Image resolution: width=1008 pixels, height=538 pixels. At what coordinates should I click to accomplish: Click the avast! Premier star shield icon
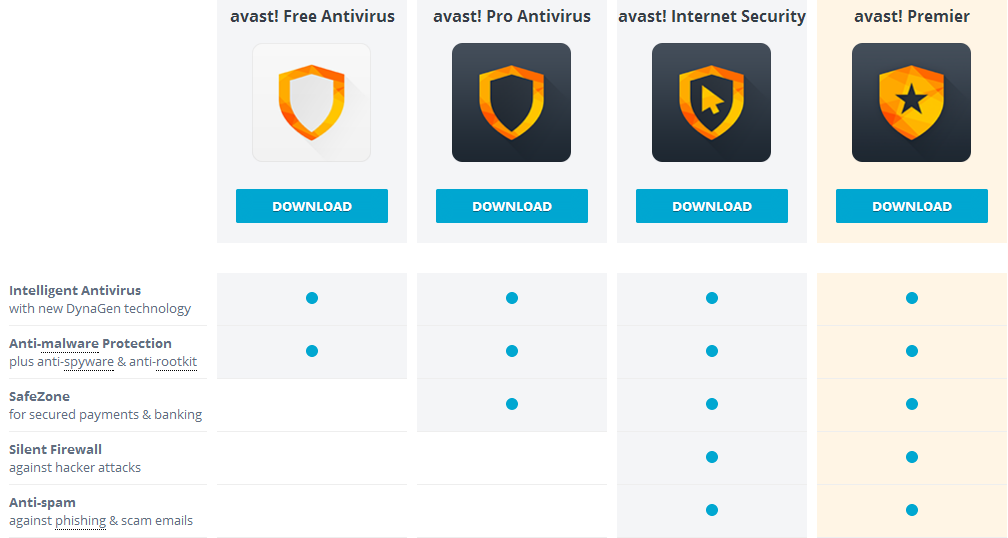coord(911,102)
